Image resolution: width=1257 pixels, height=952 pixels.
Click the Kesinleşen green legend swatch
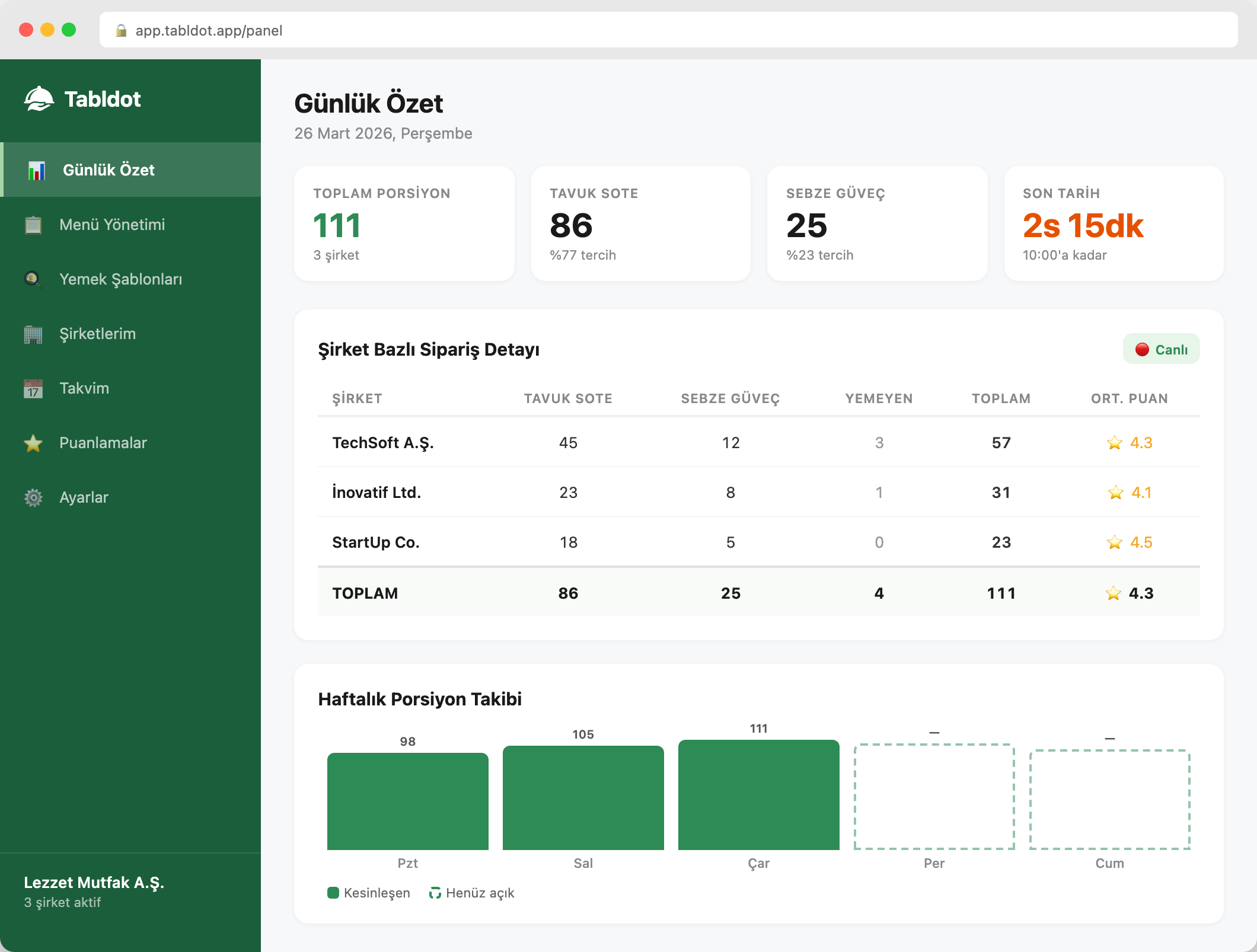[x=333, y=893]
